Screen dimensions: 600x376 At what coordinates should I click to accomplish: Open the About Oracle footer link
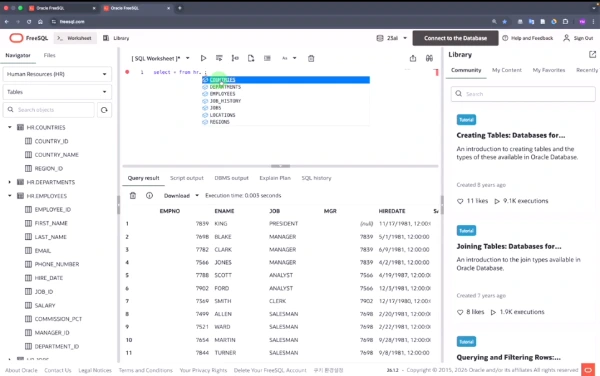[21, 370]
